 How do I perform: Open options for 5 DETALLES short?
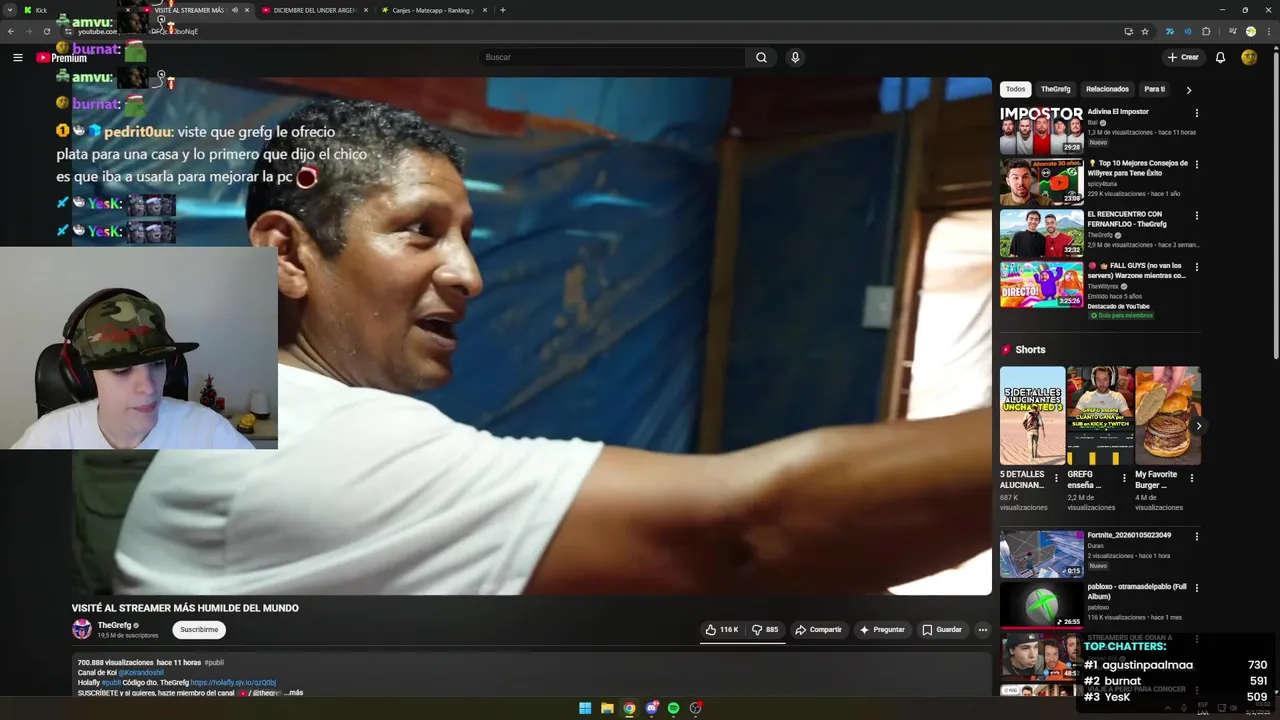click(x=1056, y=478)
